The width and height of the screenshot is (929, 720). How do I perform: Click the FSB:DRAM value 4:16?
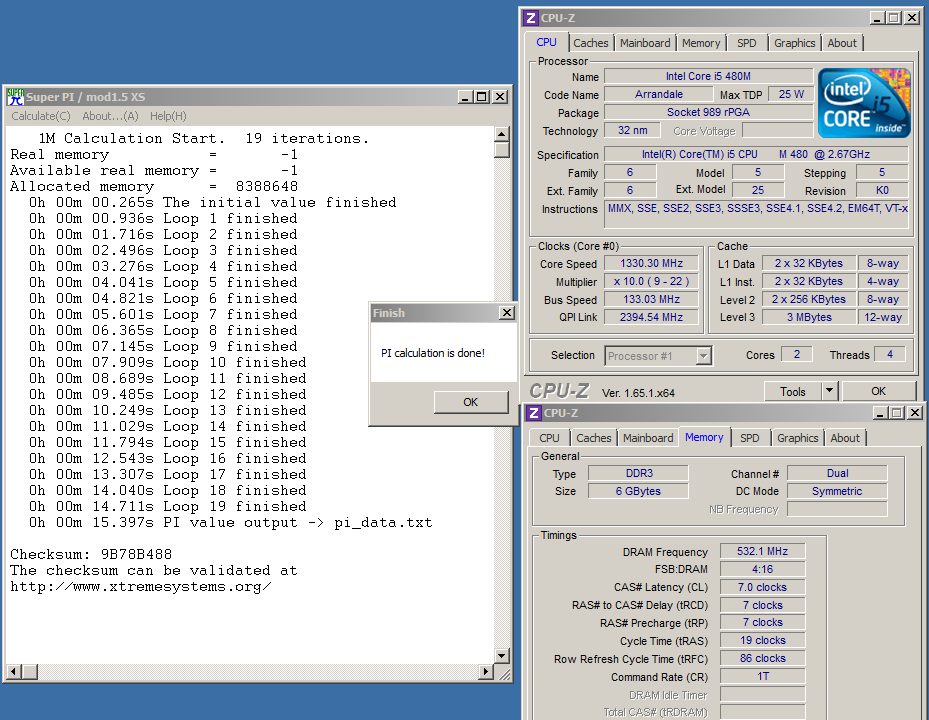(x=763, y=569)
